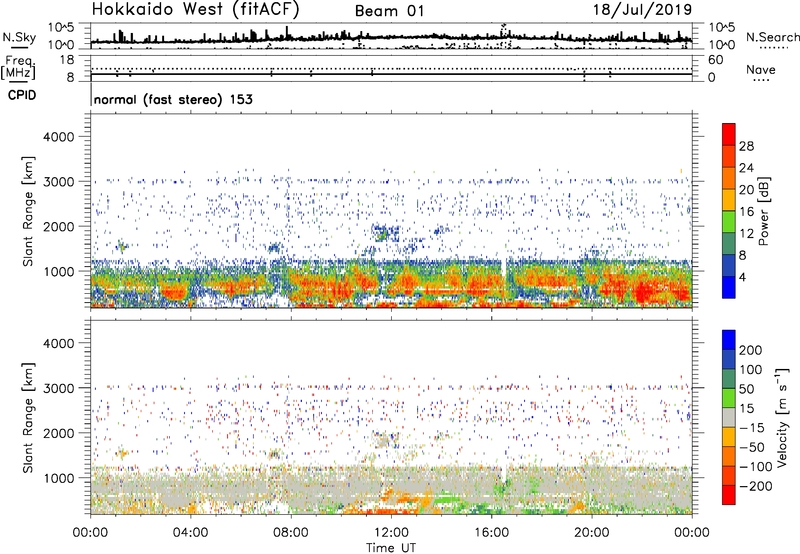
Task: Click the '2000' tick on velocity panel axis
Action: coord(58,433)
